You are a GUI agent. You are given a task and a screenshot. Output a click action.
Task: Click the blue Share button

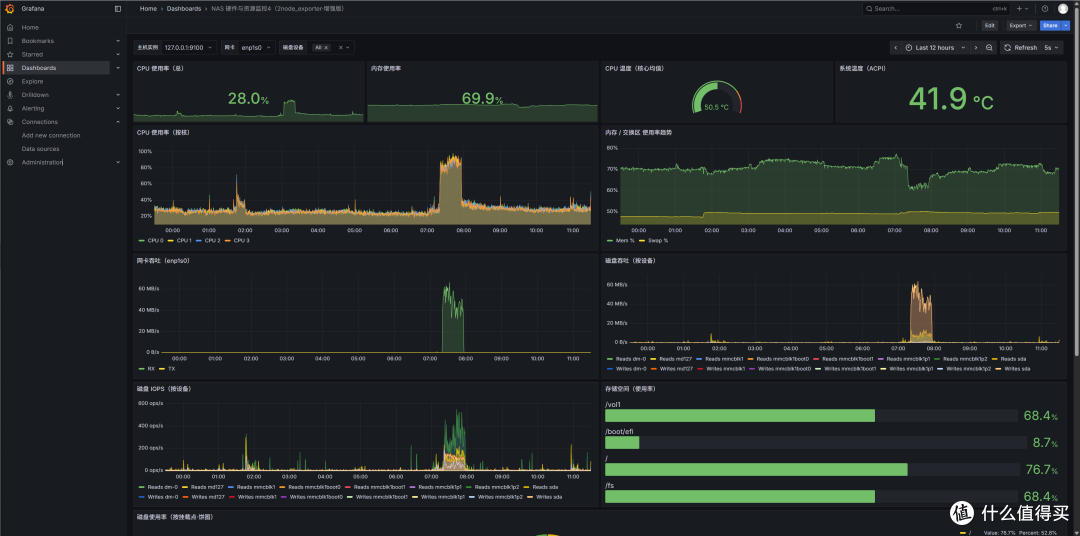tap(1050, 25)
